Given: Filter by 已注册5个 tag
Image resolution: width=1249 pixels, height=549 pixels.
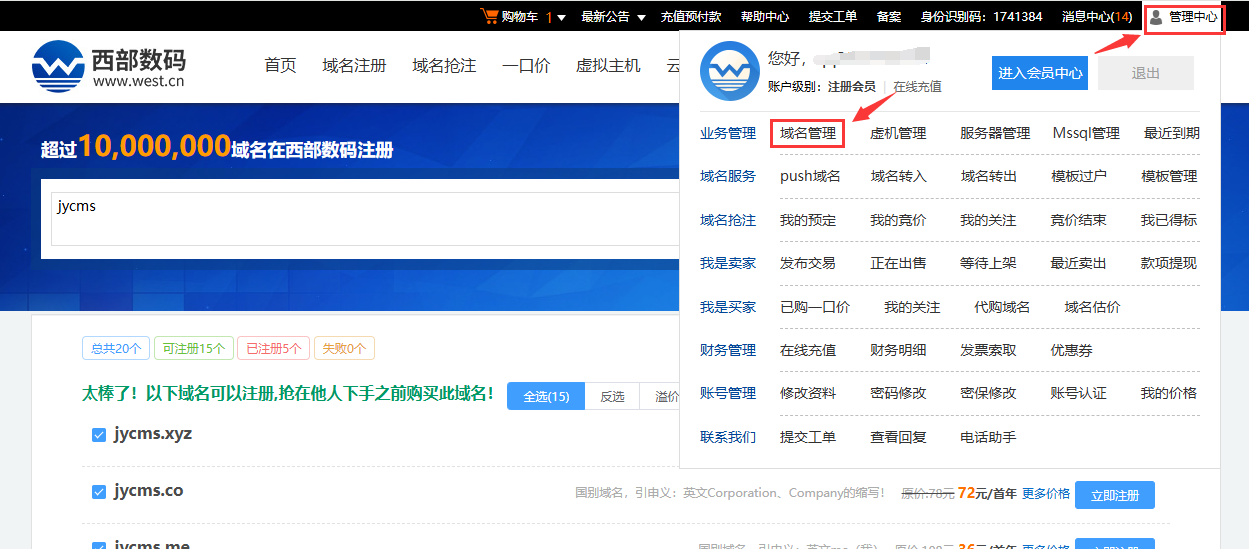Looking at the screenshot, I should tap(273, 349).
